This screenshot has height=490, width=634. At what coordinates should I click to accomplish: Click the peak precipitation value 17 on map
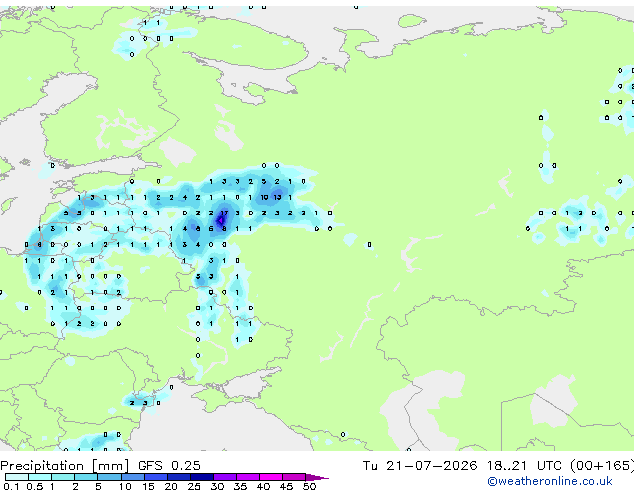pos(224,213)
